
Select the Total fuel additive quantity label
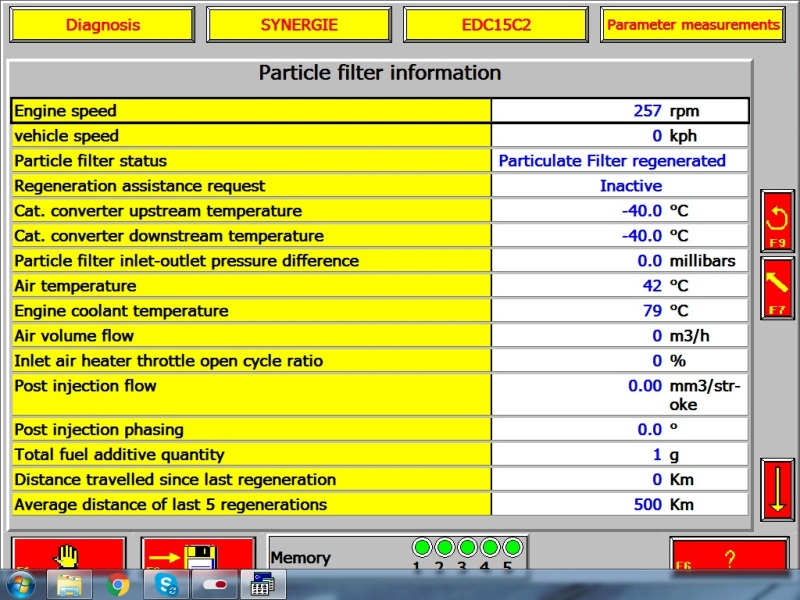[119, 455]
